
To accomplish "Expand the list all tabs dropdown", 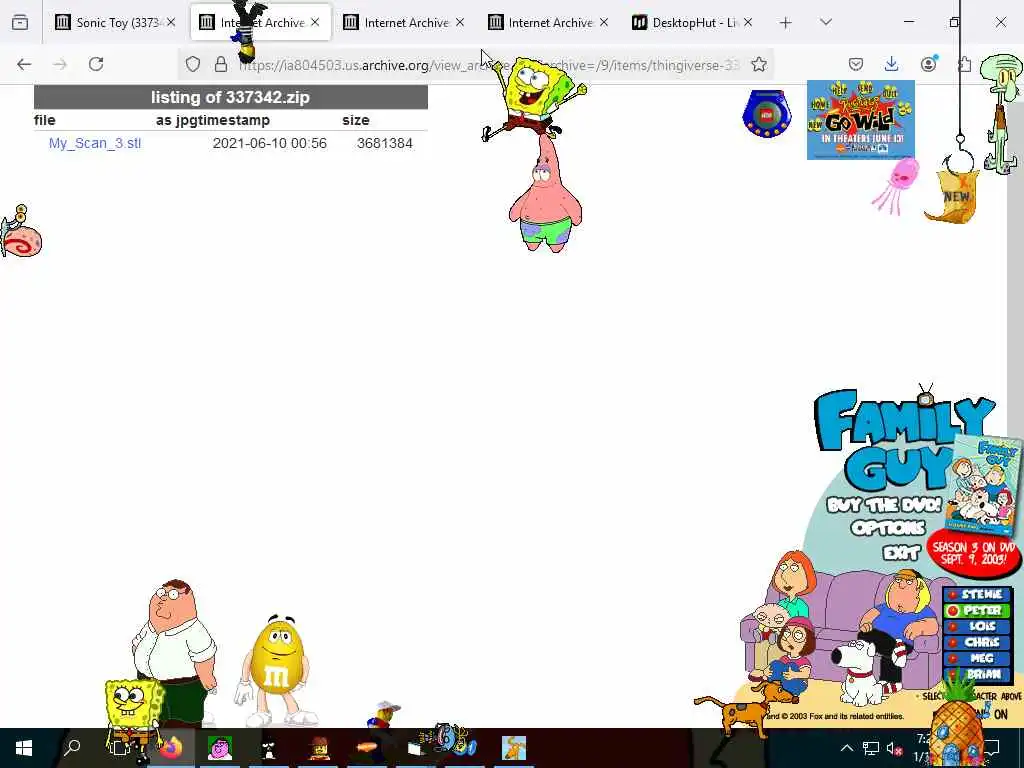I will tap(826, 22).
